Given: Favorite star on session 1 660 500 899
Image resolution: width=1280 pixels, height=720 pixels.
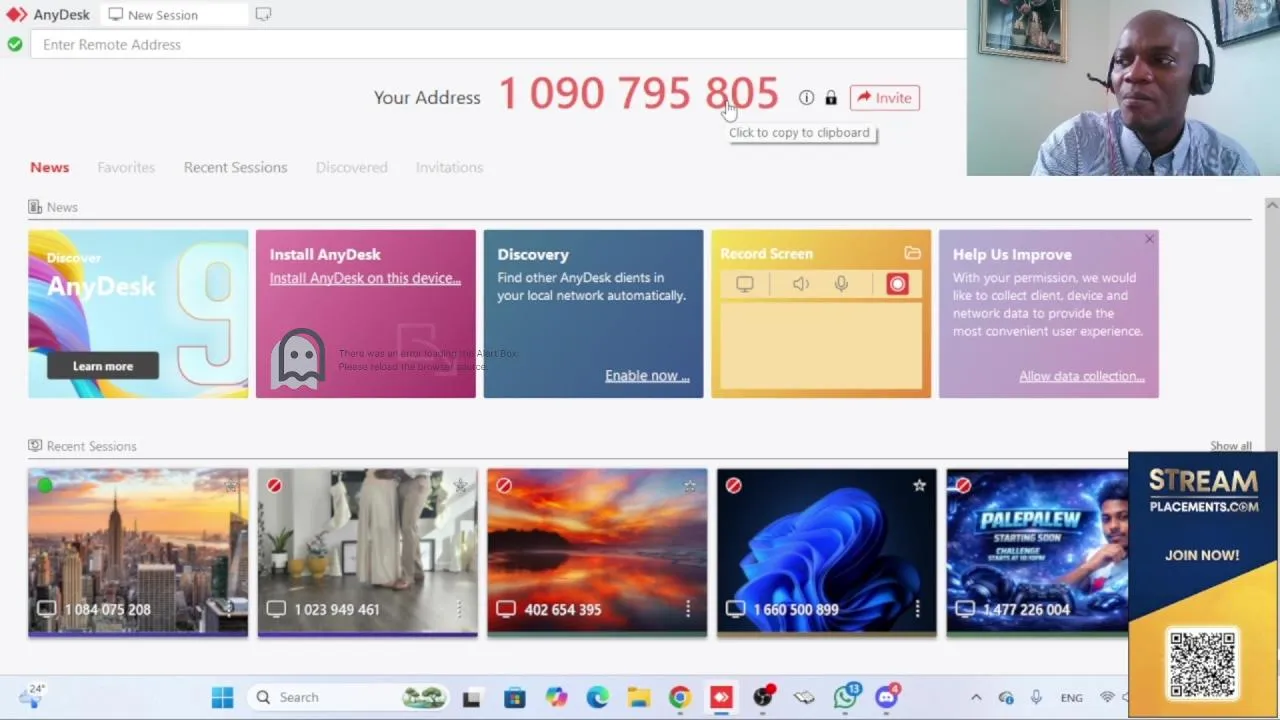Looking at the screenshot, I should click(919, 486).
